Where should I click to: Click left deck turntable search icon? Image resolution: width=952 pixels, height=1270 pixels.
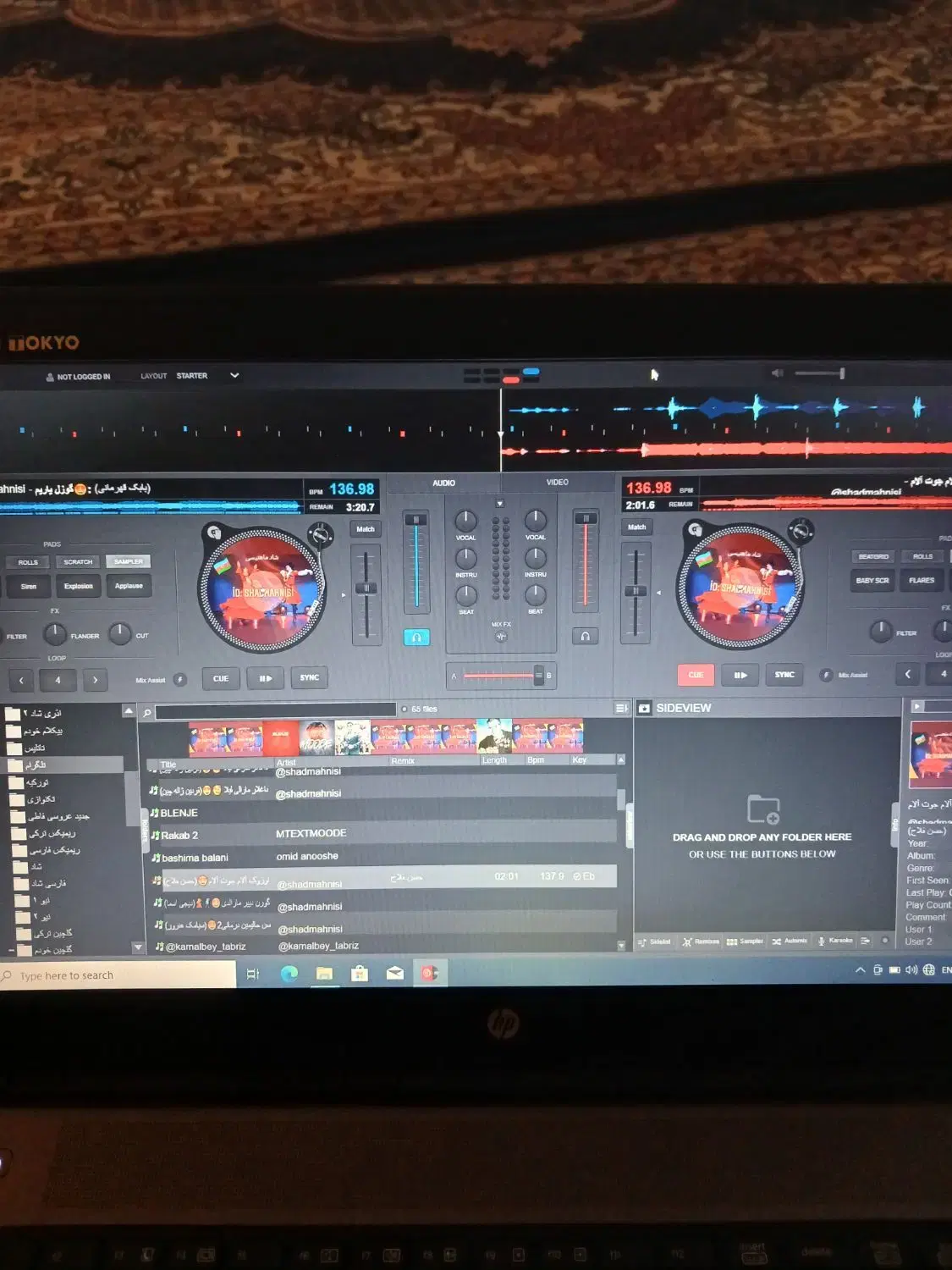(x=214, y=533)
